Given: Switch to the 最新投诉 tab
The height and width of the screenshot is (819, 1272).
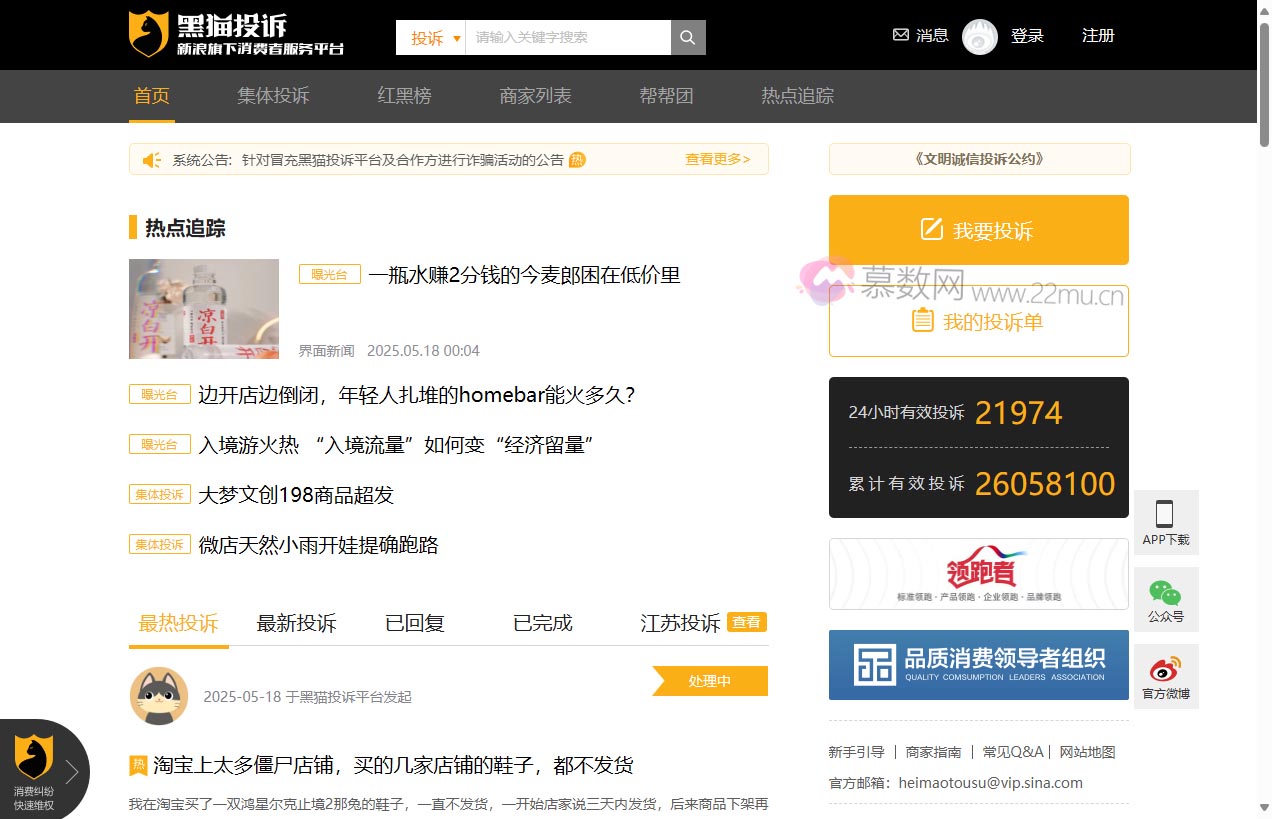Looking at the screenshot, I should [296, 623].
